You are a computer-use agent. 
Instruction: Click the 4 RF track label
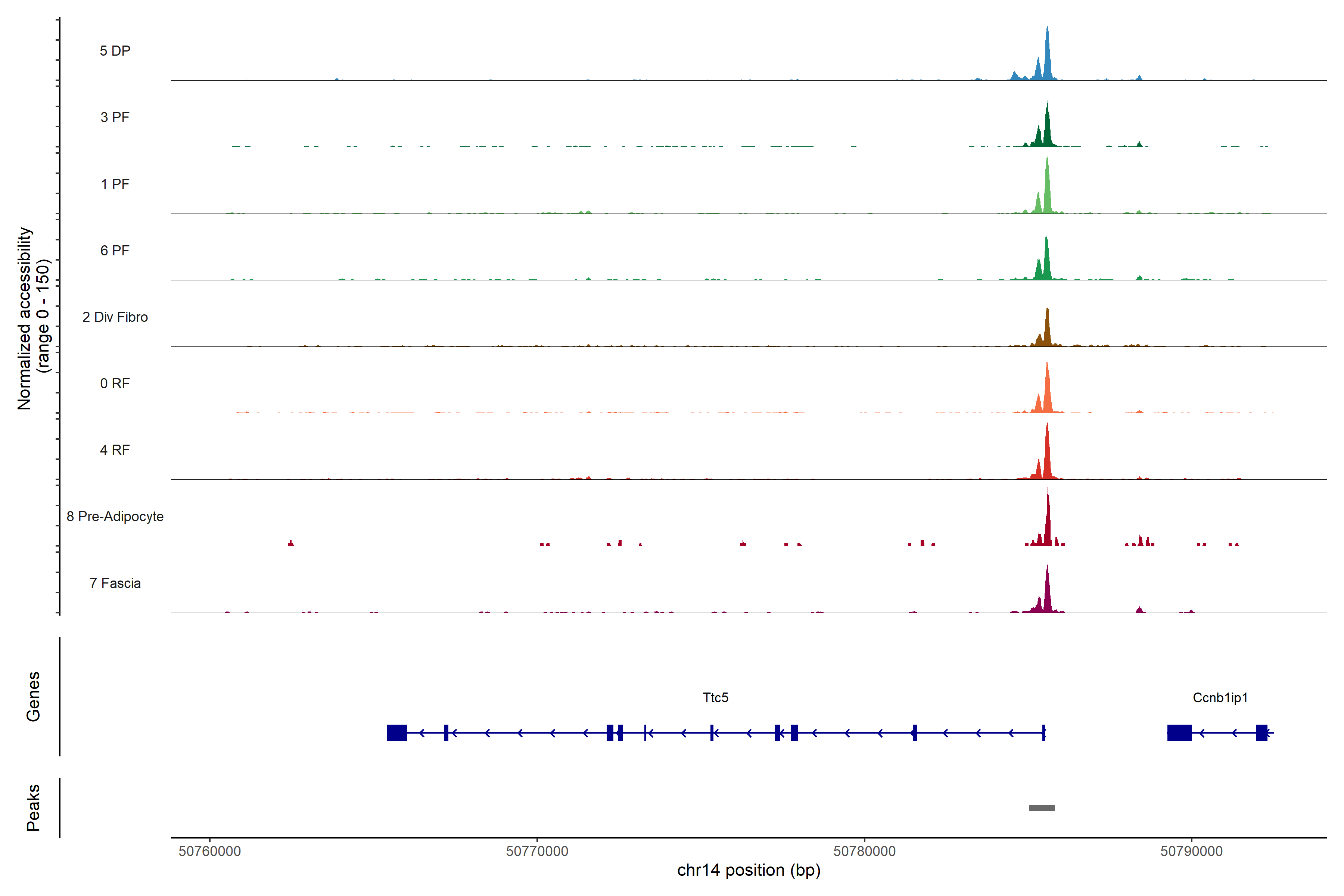click(x=115, y=450)
